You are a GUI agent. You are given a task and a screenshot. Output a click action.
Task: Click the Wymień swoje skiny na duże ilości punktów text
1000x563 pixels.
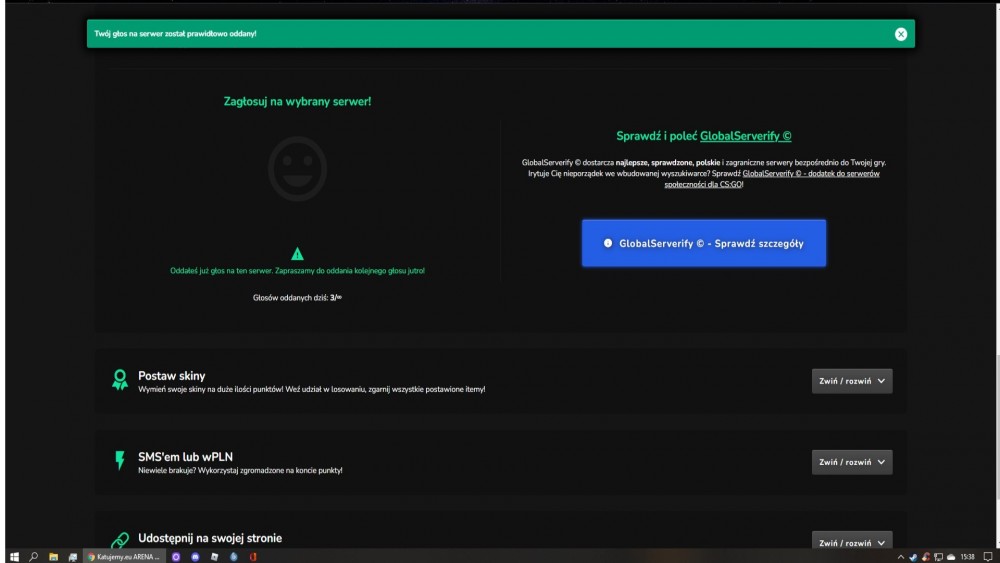[x=312, y=389]
